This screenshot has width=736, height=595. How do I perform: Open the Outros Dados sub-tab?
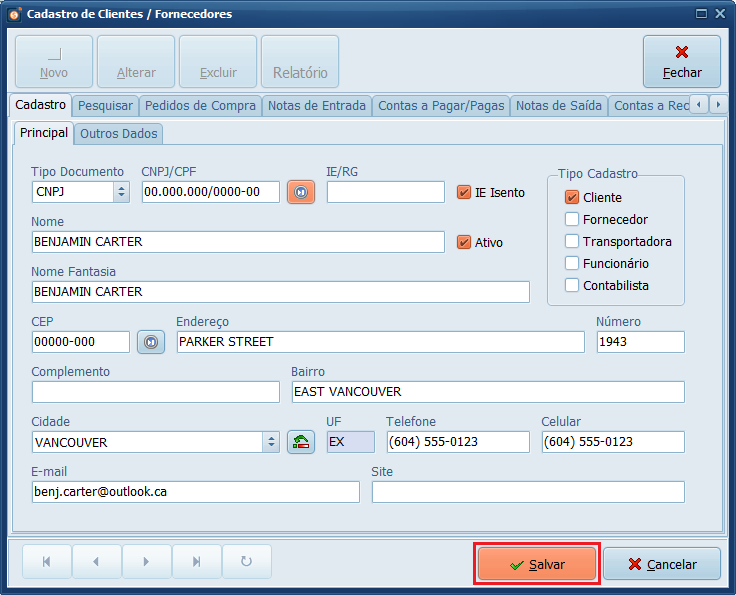click(119, 133)
